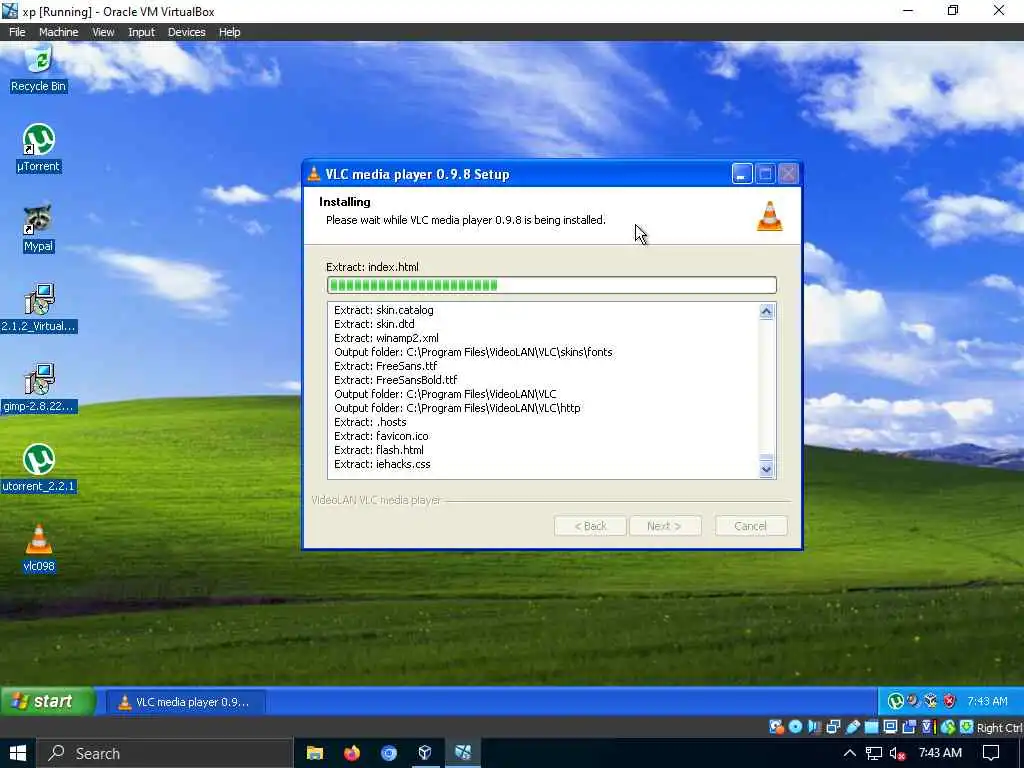The width and height of the screenshot is (1024, 768).
Task: Click the VirtualBox CPU status indicator
Action: coord(929,727)
